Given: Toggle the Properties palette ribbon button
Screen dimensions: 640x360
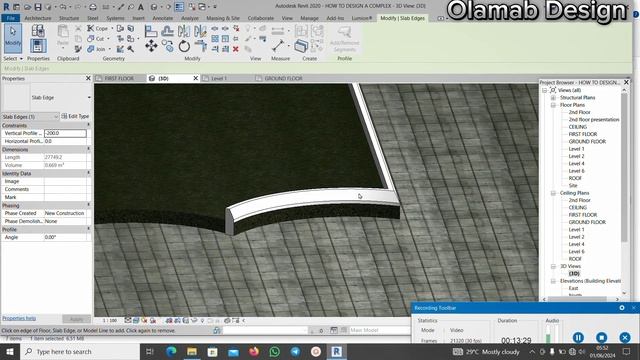Looking at the screenshot, I should tap(38, 46).
